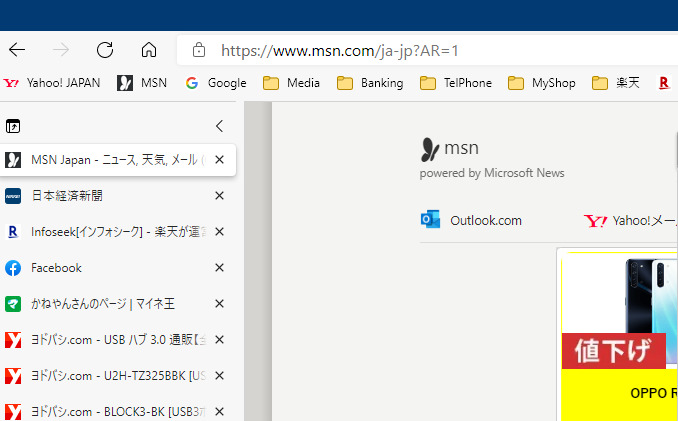
Task: Click the forward navigation arrow
Action: (61, 50)
